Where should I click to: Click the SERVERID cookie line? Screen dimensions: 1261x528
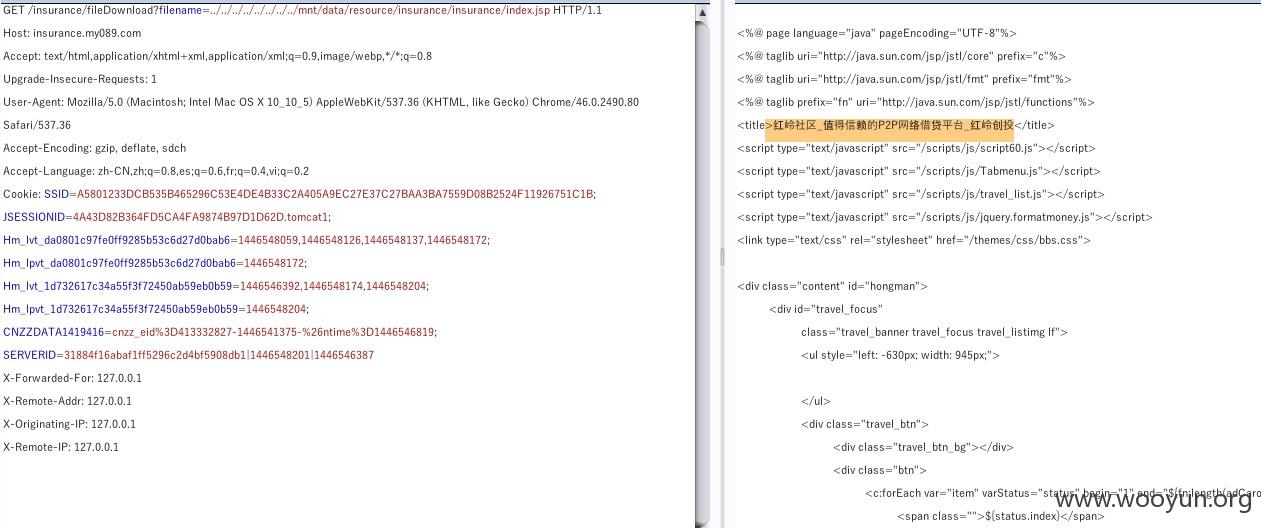[x=188, y=355]
